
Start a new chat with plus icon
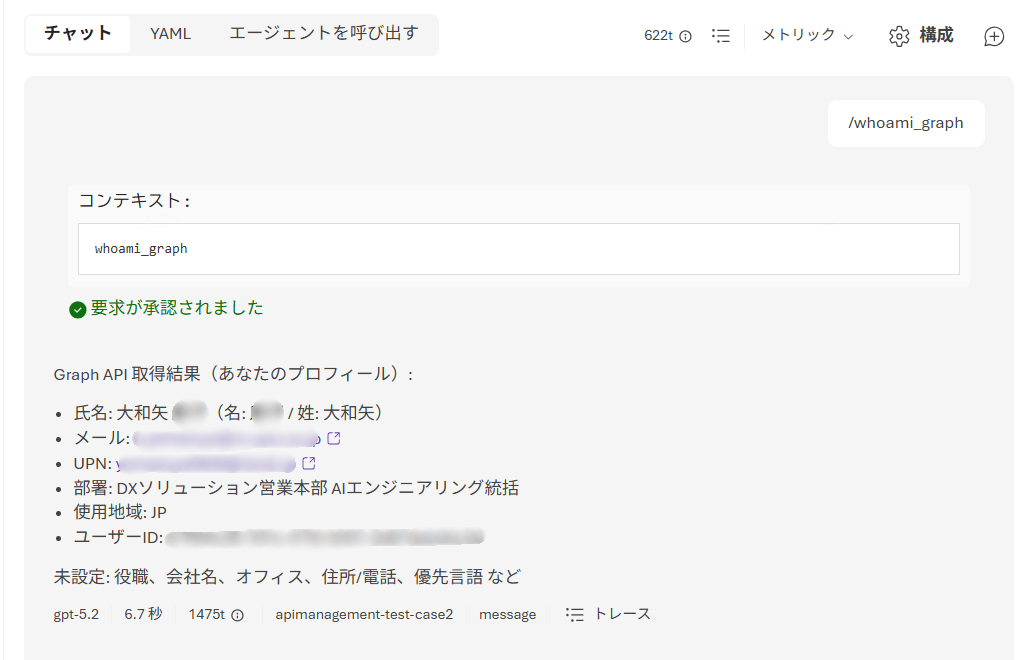pos(993,36)
